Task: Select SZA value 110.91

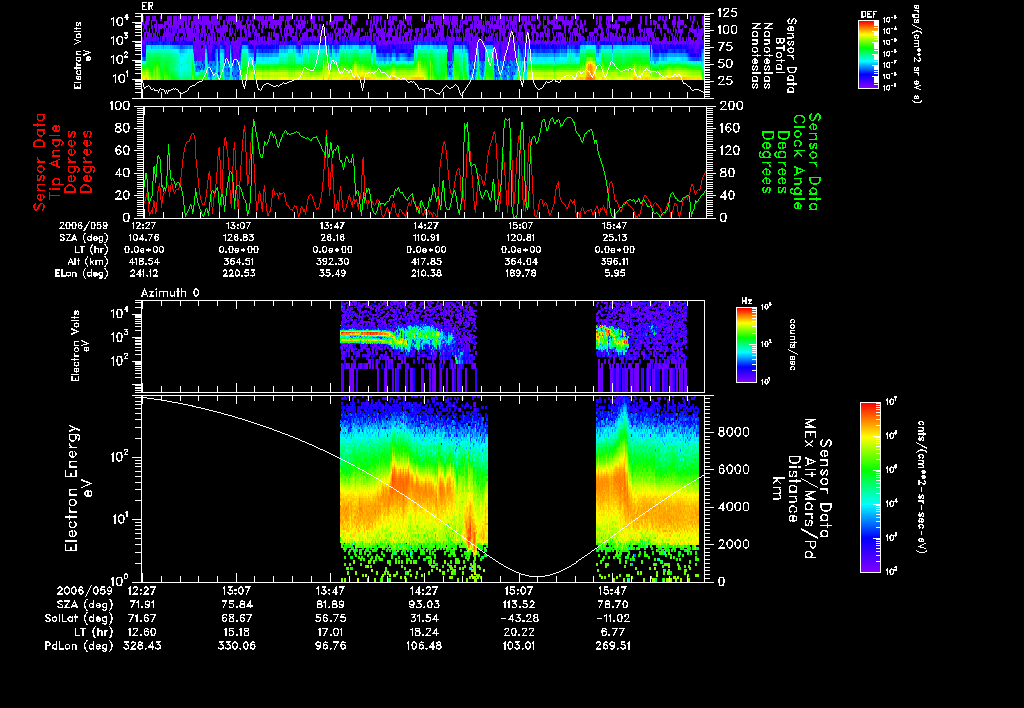Action: (x=426, y=238)
